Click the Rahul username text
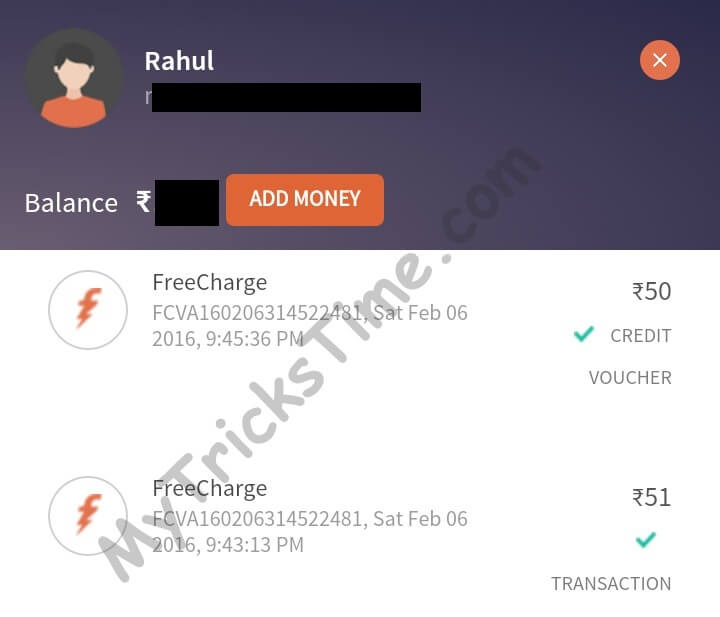The height and width of the screenshot is (617, 720). point(179,61)
